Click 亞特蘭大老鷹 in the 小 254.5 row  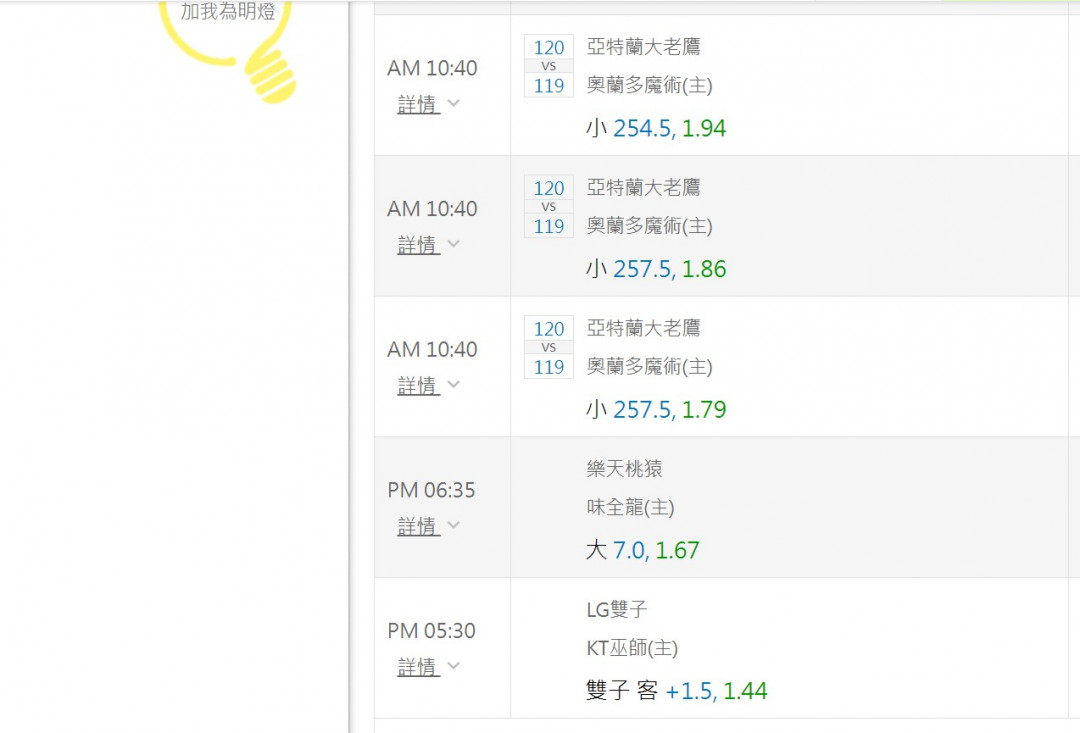pyautogui.click(x=643, y=47)
